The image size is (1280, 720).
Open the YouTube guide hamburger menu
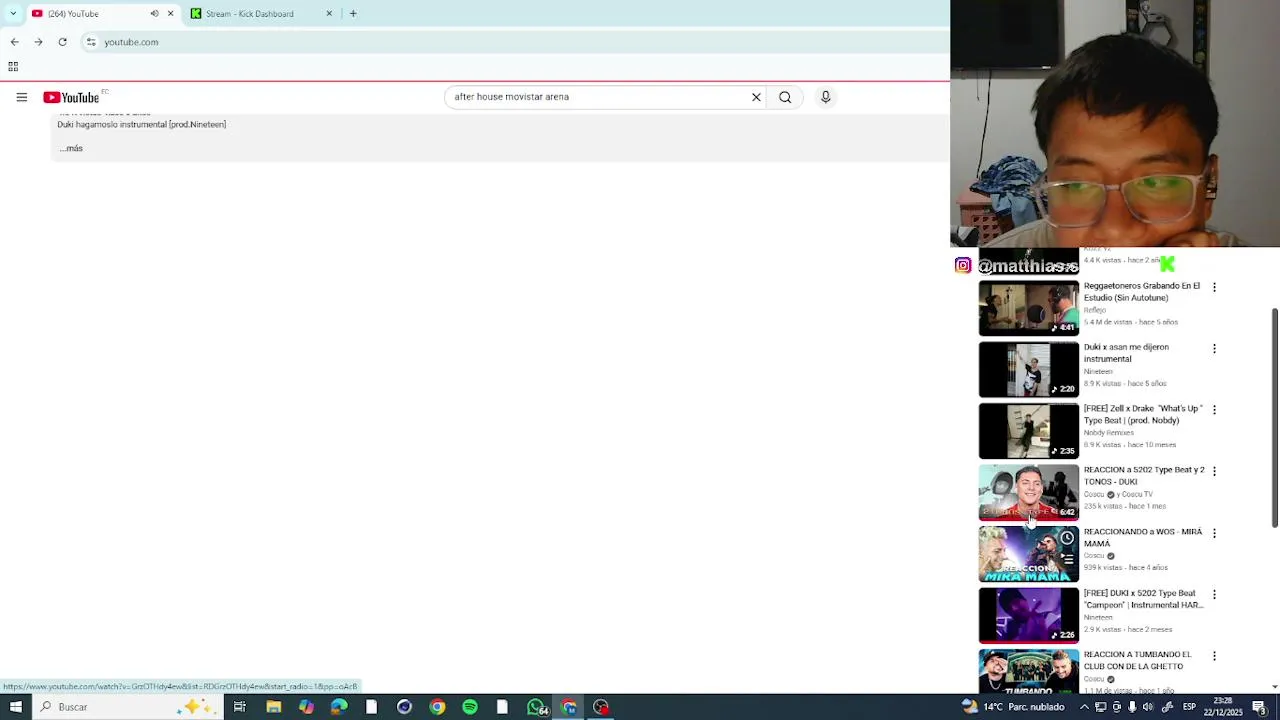(21, 97)
